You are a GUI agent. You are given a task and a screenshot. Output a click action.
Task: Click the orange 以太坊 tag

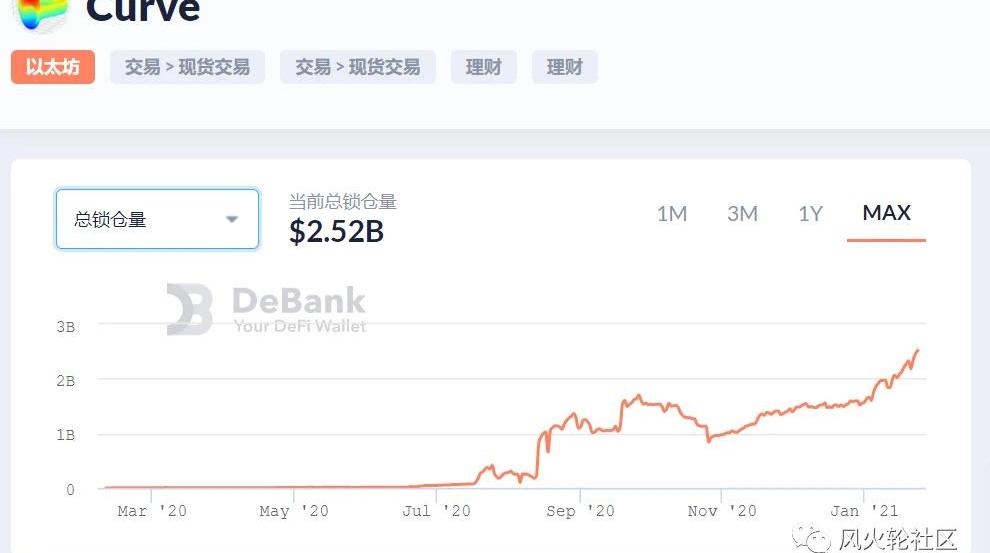coord(53,67)
